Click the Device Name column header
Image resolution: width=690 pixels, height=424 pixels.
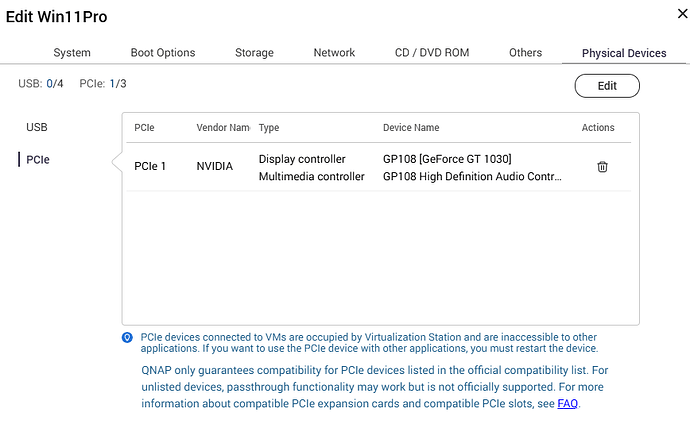tap(411, 128)
